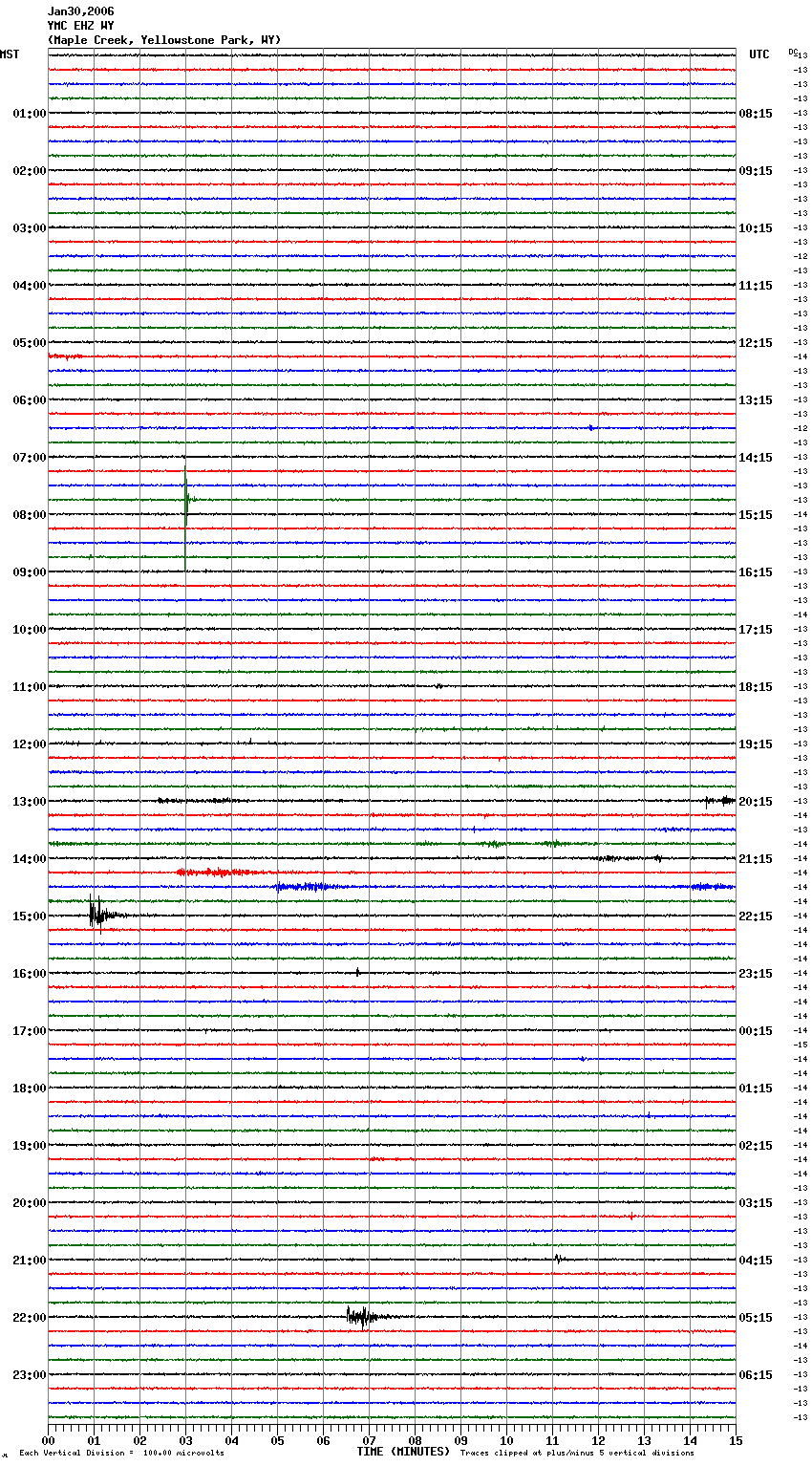Select the 15:00 MST time label
Screen dimensions: 812x1466
30,916
